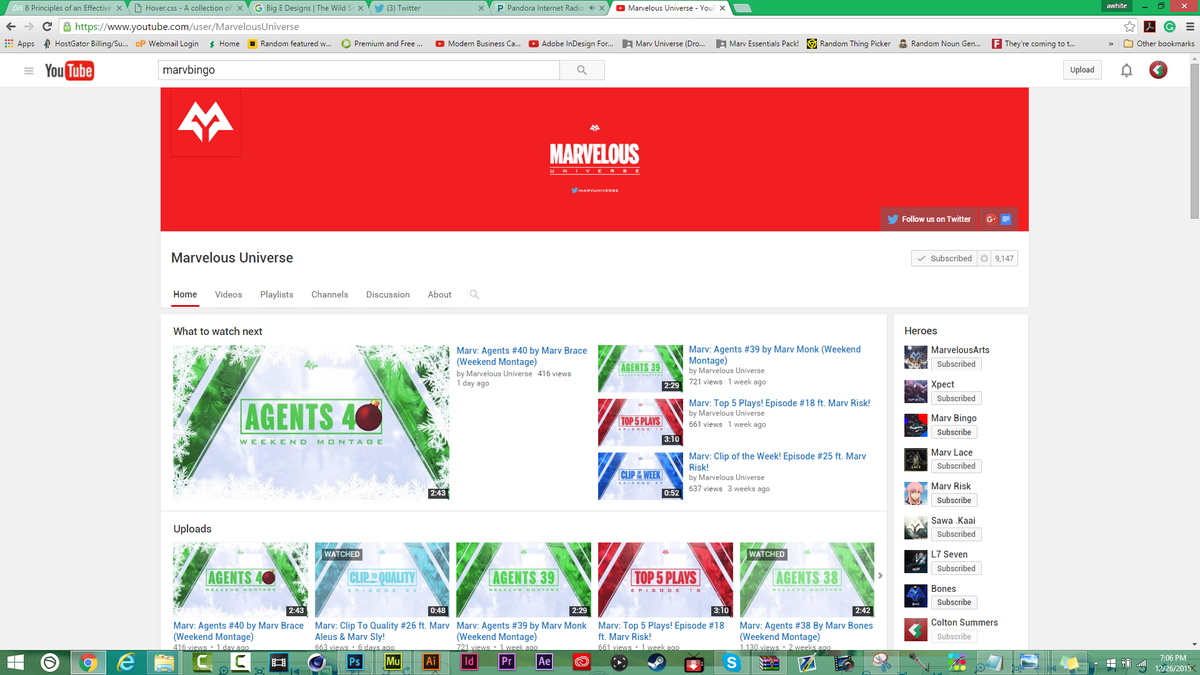Open the MarvelousArts channel avatar
This screenshot has width=1200, height=675.
click(915, 357)
